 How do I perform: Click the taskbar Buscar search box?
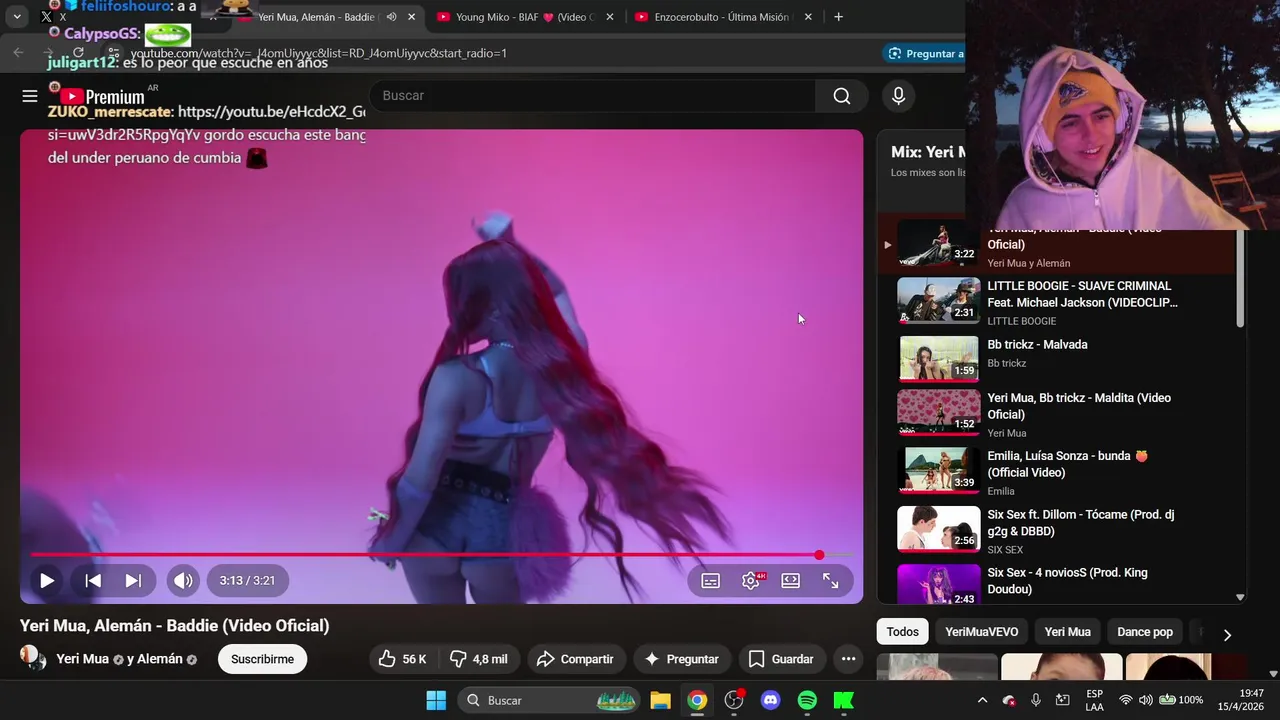point(549,700)
